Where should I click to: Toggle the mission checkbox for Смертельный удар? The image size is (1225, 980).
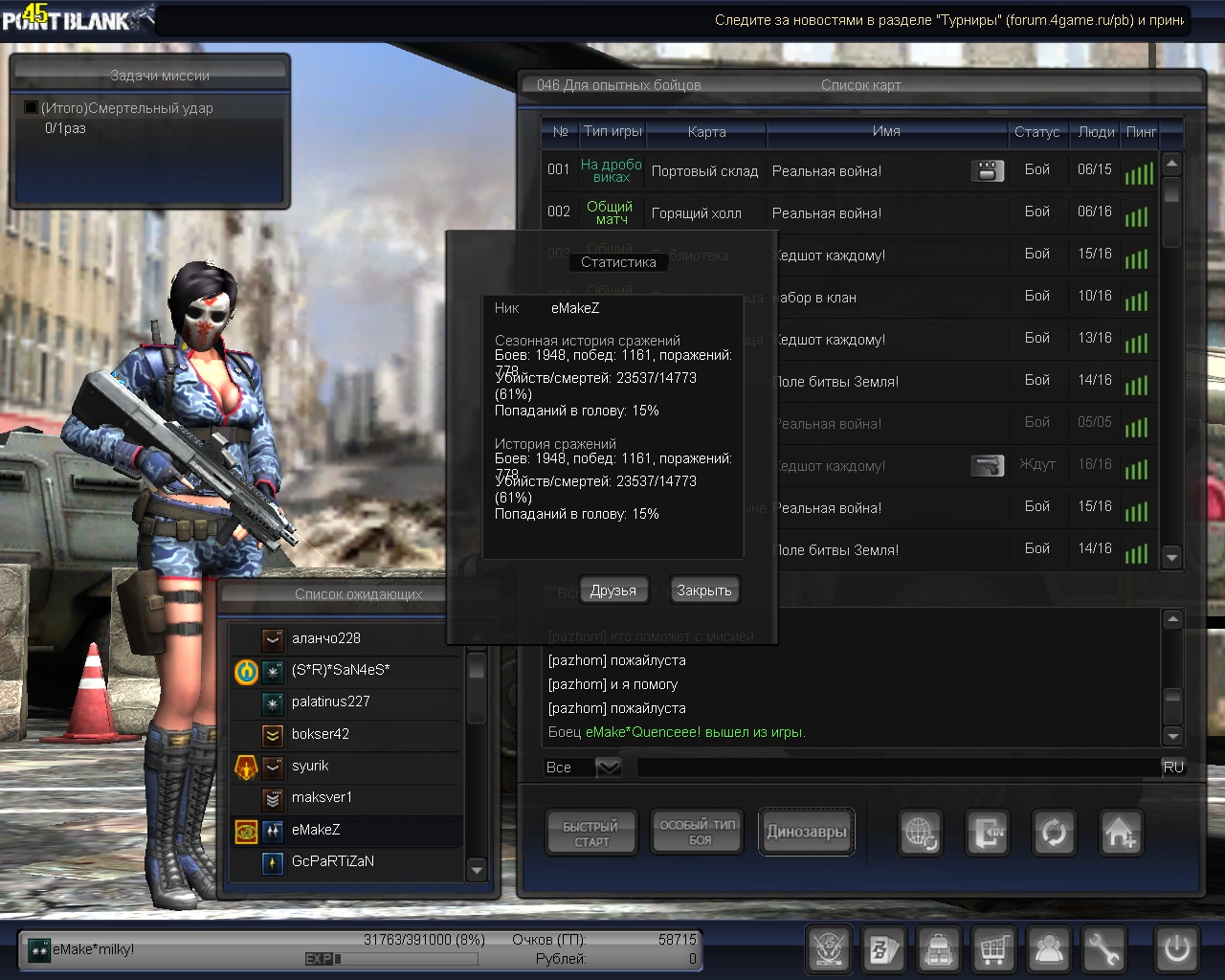[x=31, y=108]
